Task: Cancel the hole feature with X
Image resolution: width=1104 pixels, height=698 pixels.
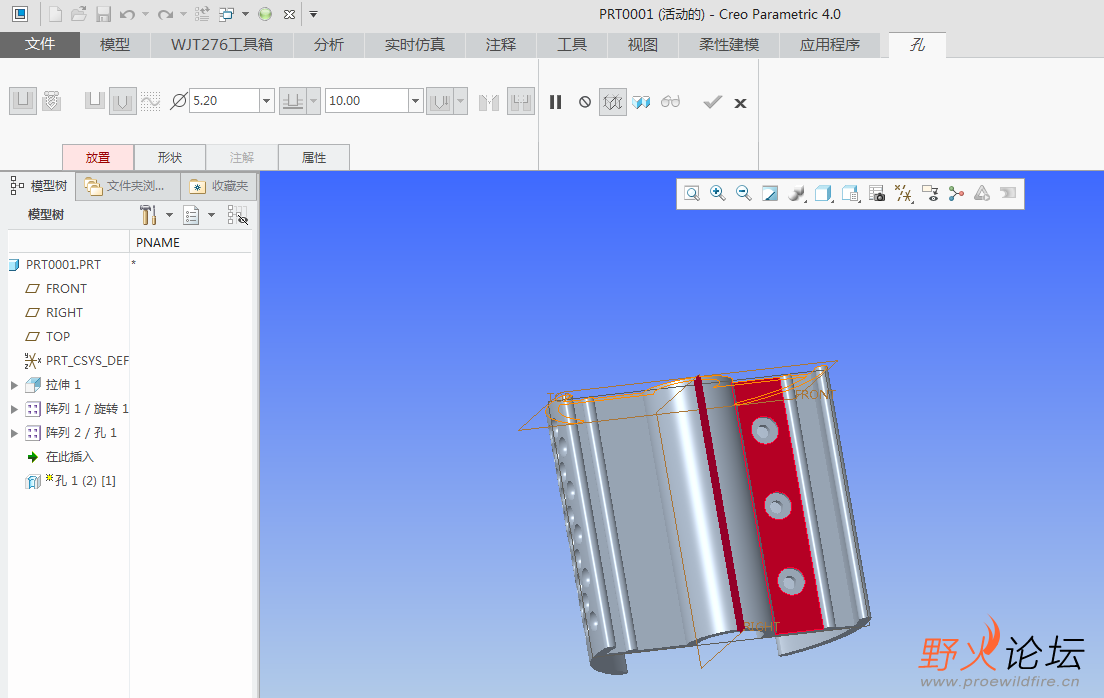Action: pos(740,103)
